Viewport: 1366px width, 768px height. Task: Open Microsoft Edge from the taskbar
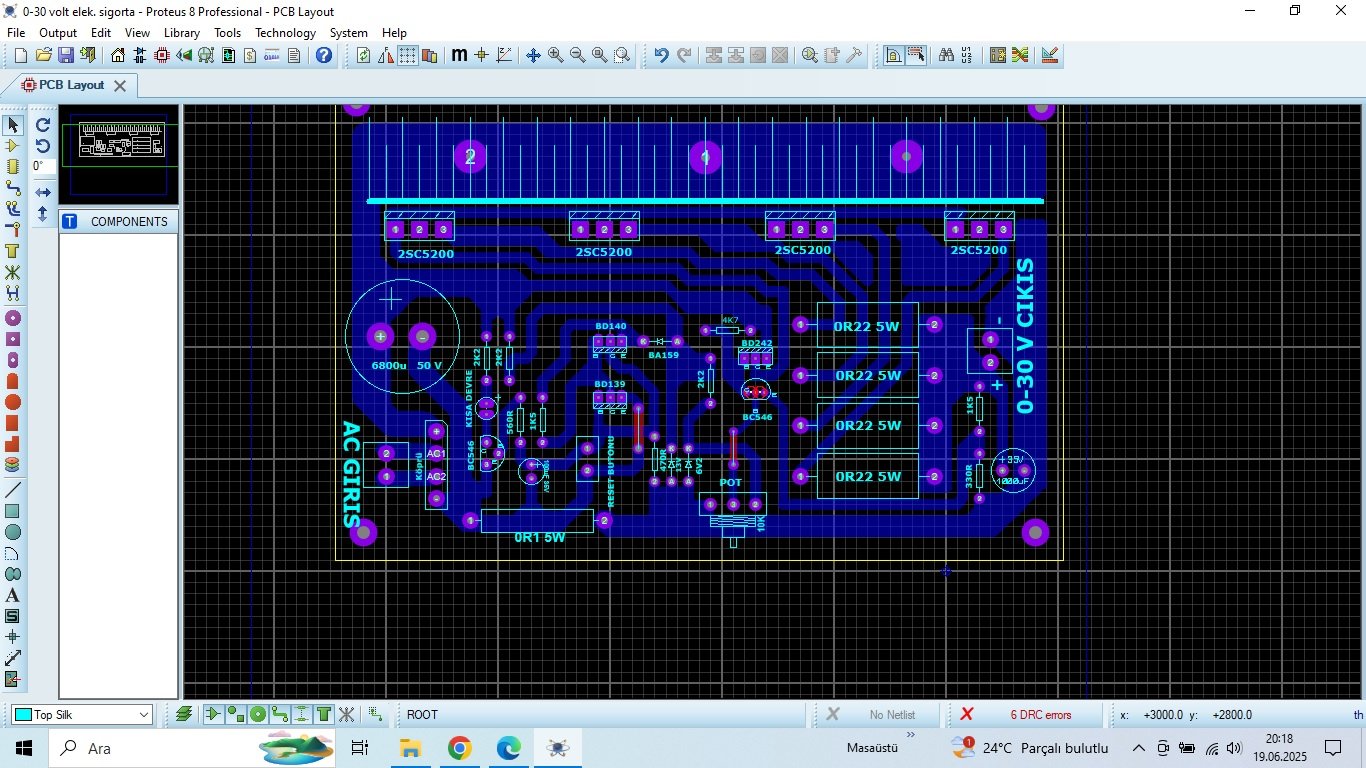[508, 748]
